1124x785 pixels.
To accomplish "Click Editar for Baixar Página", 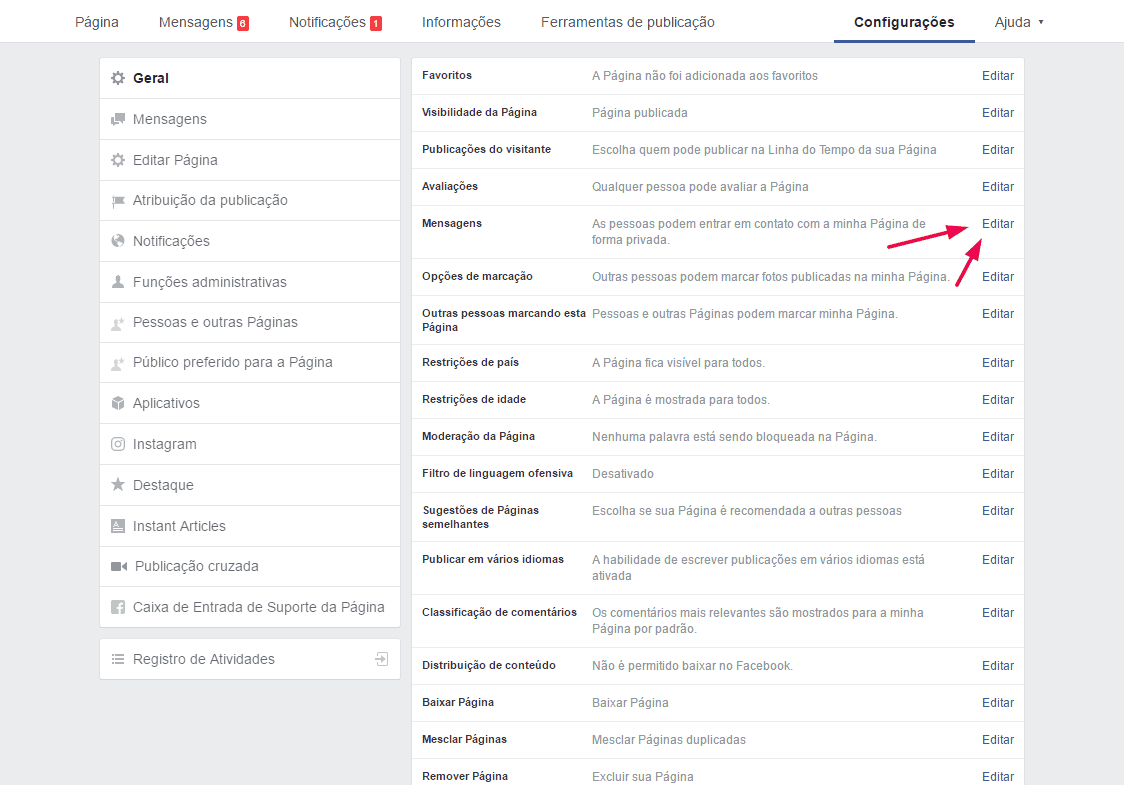I will (x=998, y=703).
